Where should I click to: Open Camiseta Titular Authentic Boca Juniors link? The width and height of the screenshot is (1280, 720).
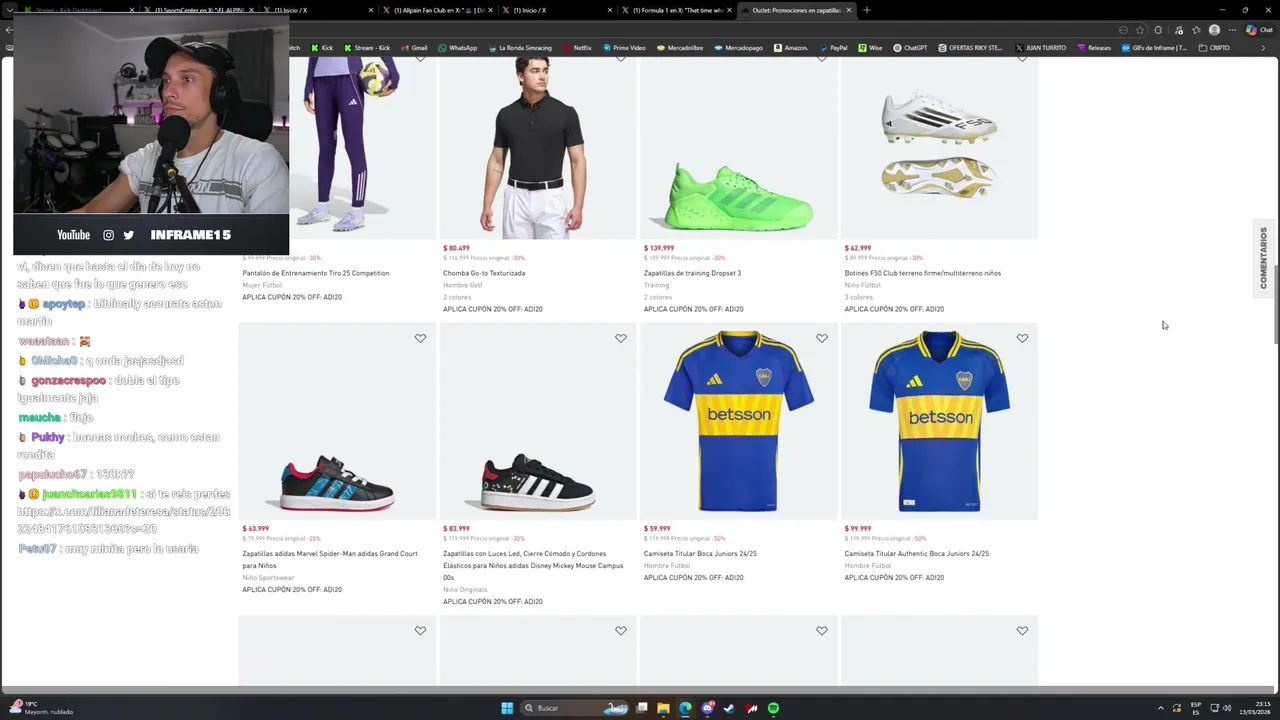coord(916,553)
